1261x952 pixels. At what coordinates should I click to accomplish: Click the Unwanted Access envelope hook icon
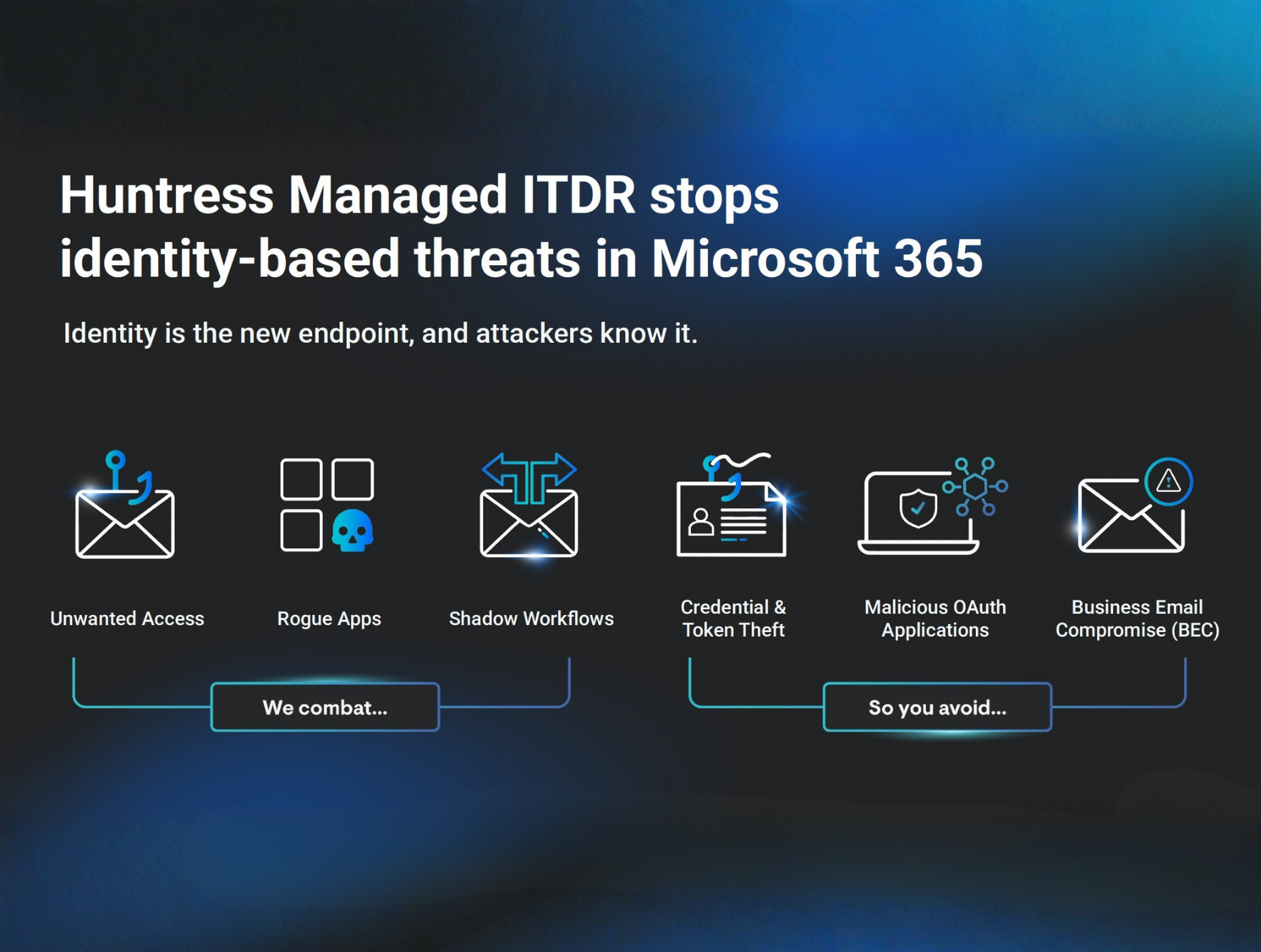pos(125,507)
